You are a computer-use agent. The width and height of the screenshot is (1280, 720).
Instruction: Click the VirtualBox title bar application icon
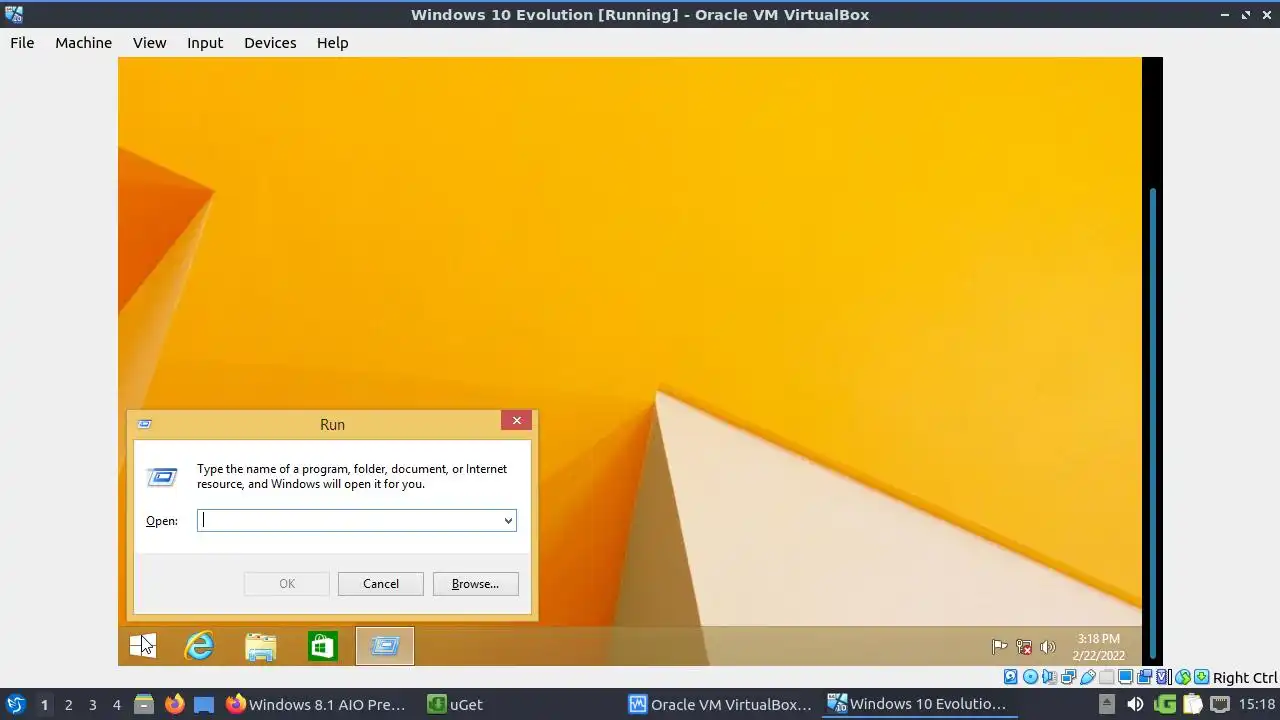pos(14,14)
